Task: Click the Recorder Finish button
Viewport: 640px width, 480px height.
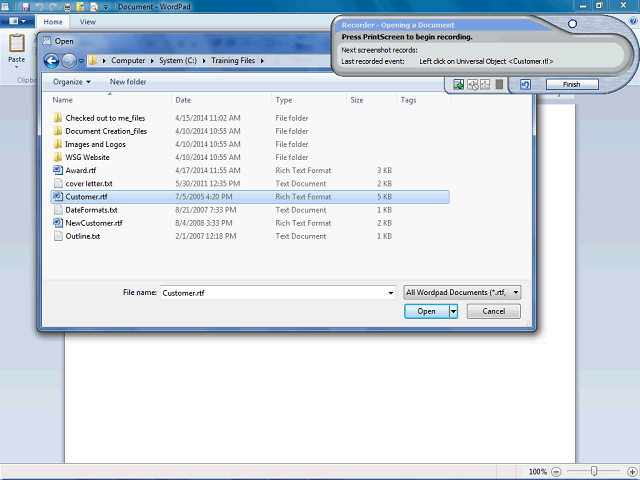Action: click(x=572, y=84)
